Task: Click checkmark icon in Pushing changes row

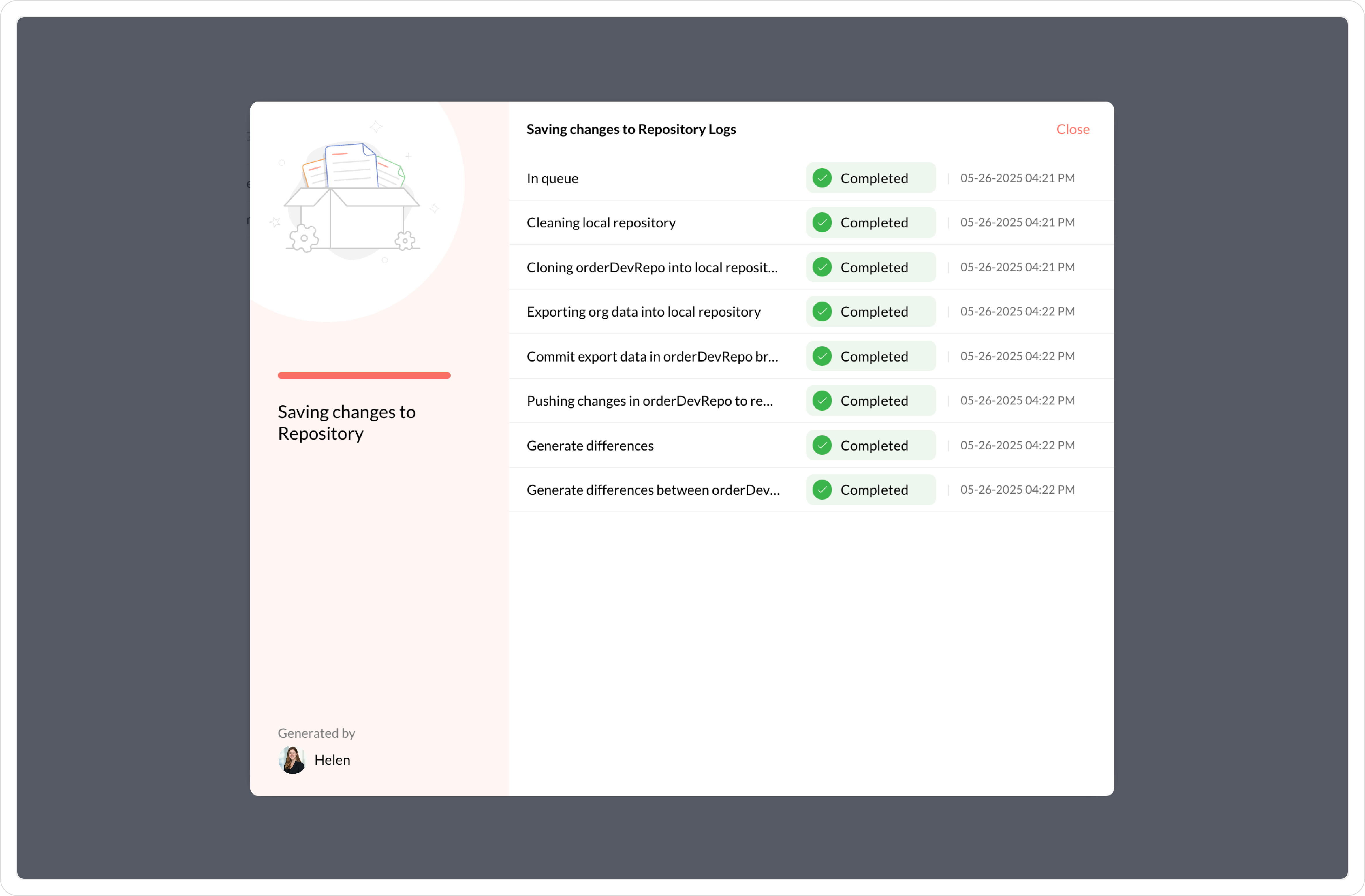Action: [822, 401]
